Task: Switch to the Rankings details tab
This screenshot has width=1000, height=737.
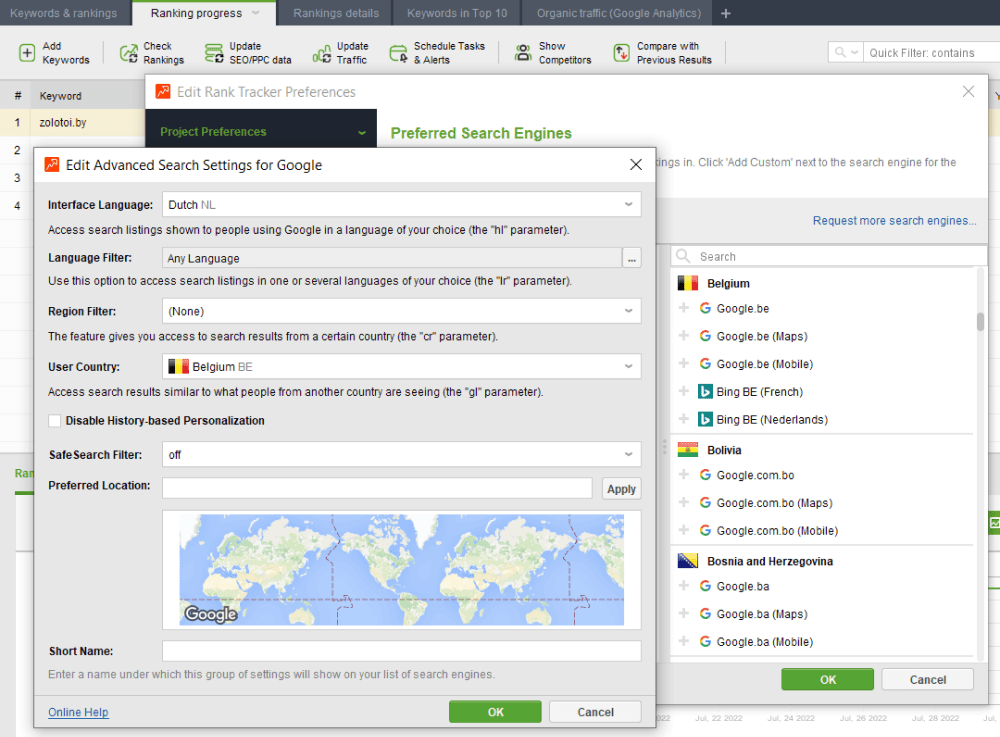Action: pos(337,13)
